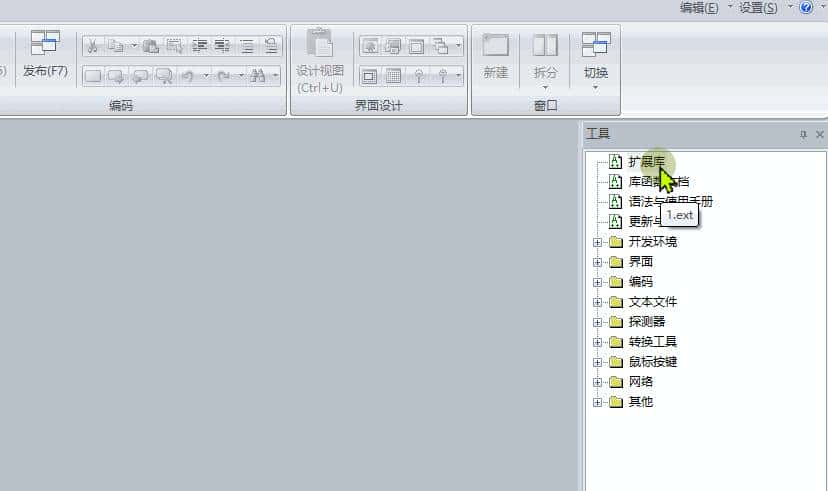Pin the 工具 panel with the pushpin icon
The image size is (828, 491).
pyautogui.click(x=803, y=135)
